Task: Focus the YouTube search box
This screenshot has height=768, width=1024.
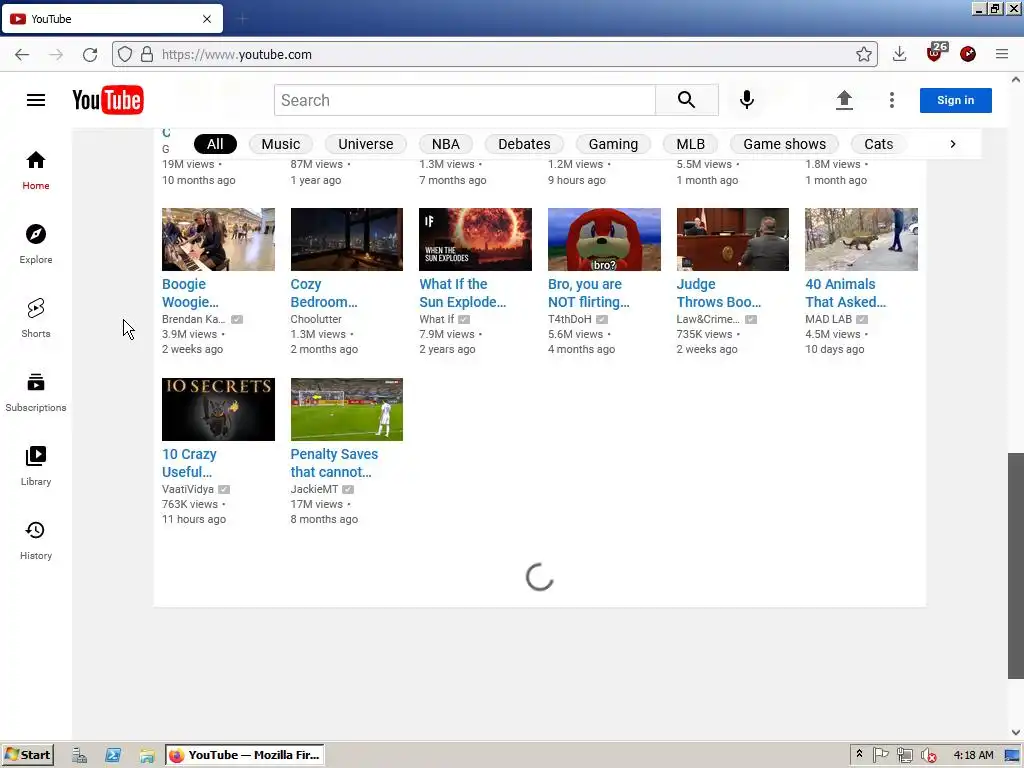Action: [464, 100]
